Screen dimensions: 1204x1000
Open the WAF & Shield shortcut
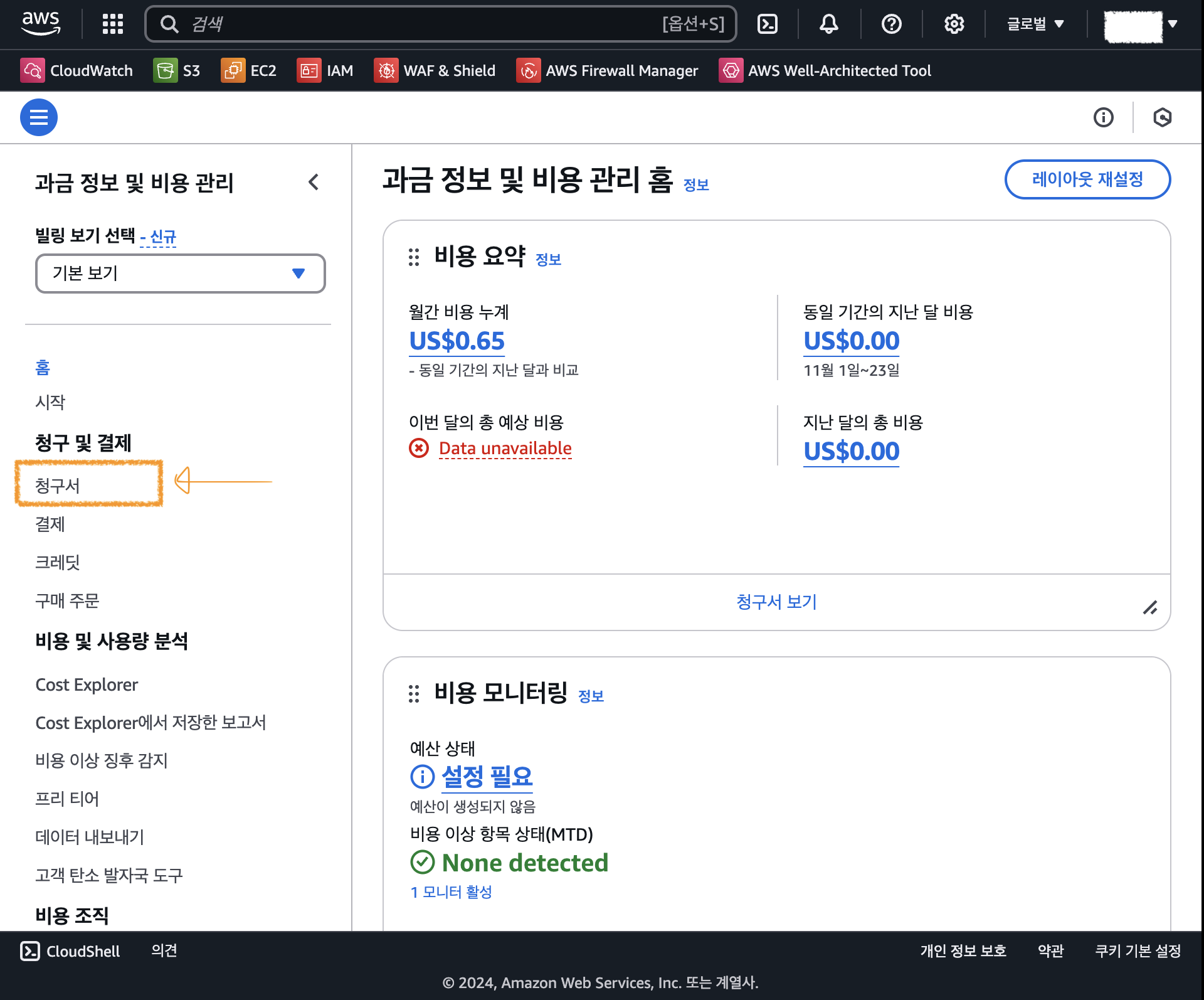coord(435,70)
